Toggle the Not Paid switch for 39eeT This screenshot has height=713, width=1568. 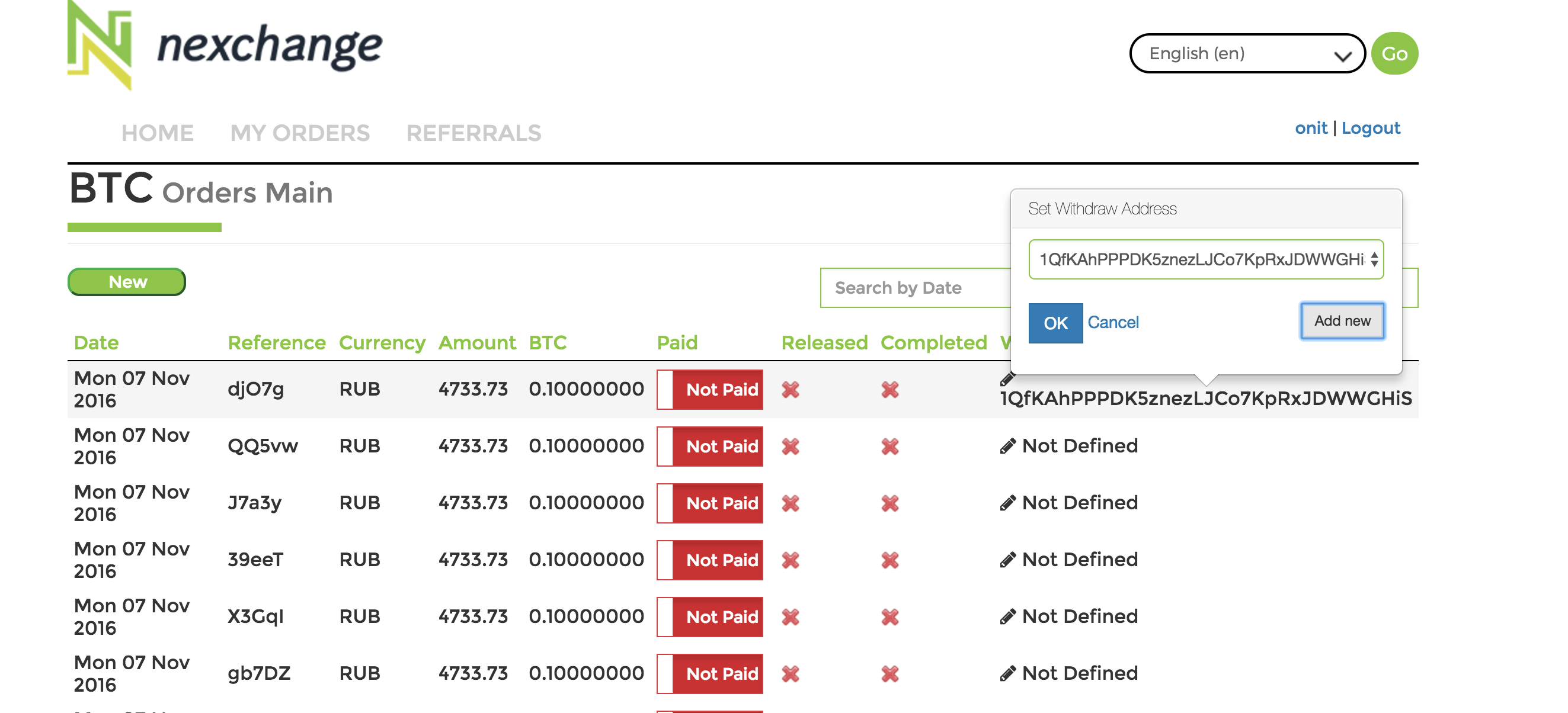click(710, 560)
